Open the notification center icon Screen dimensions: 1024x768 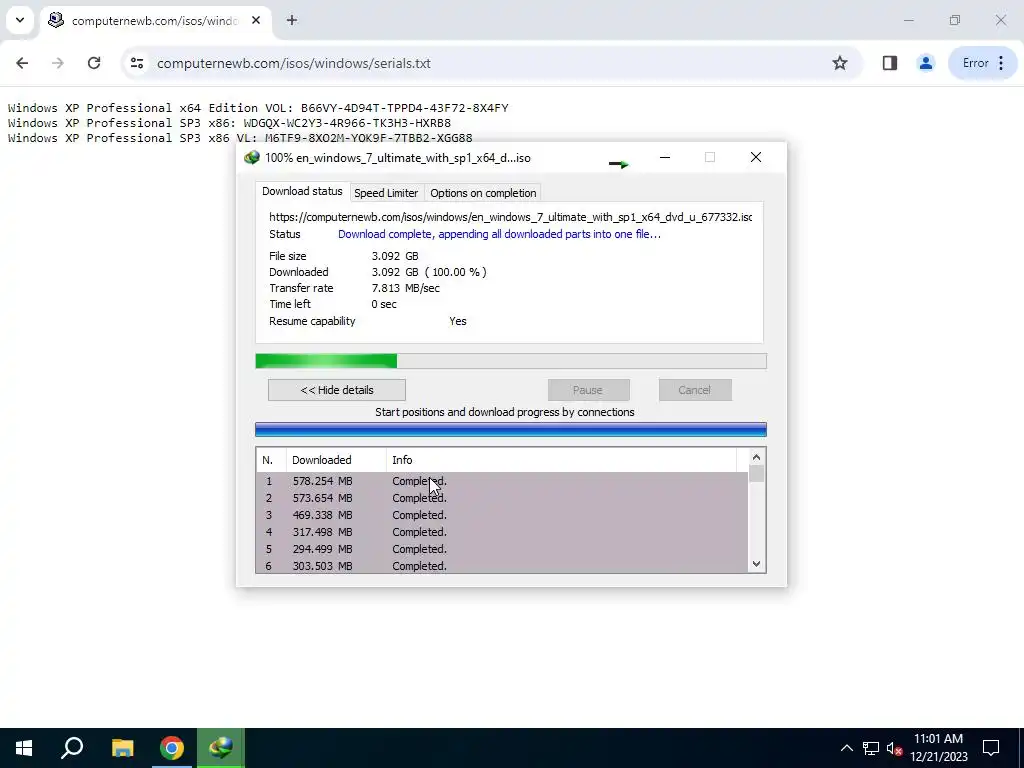point(991,748)
